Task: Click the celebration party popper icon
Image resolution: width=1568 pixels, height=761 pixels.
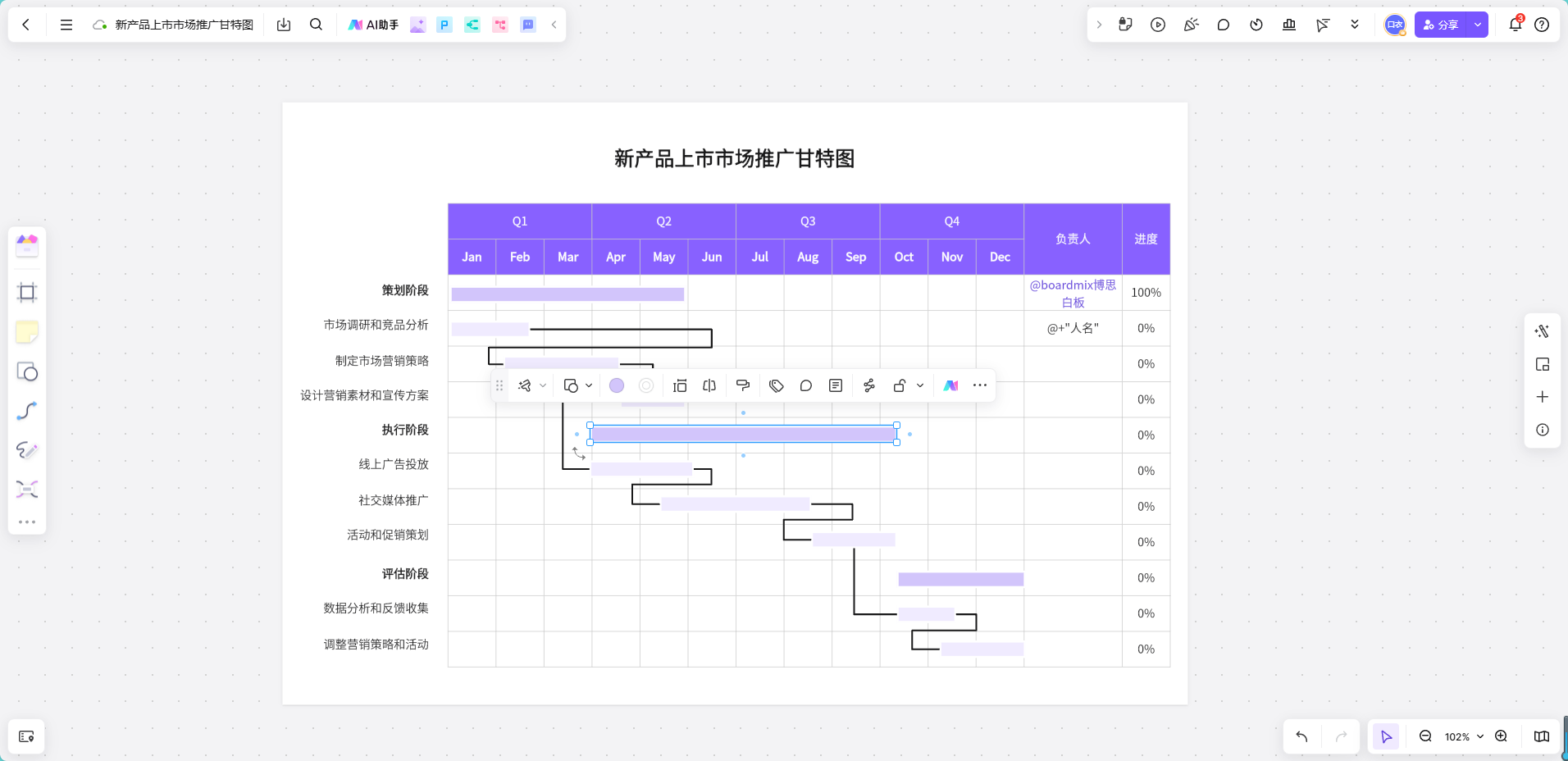Action: pos(1191,25)
